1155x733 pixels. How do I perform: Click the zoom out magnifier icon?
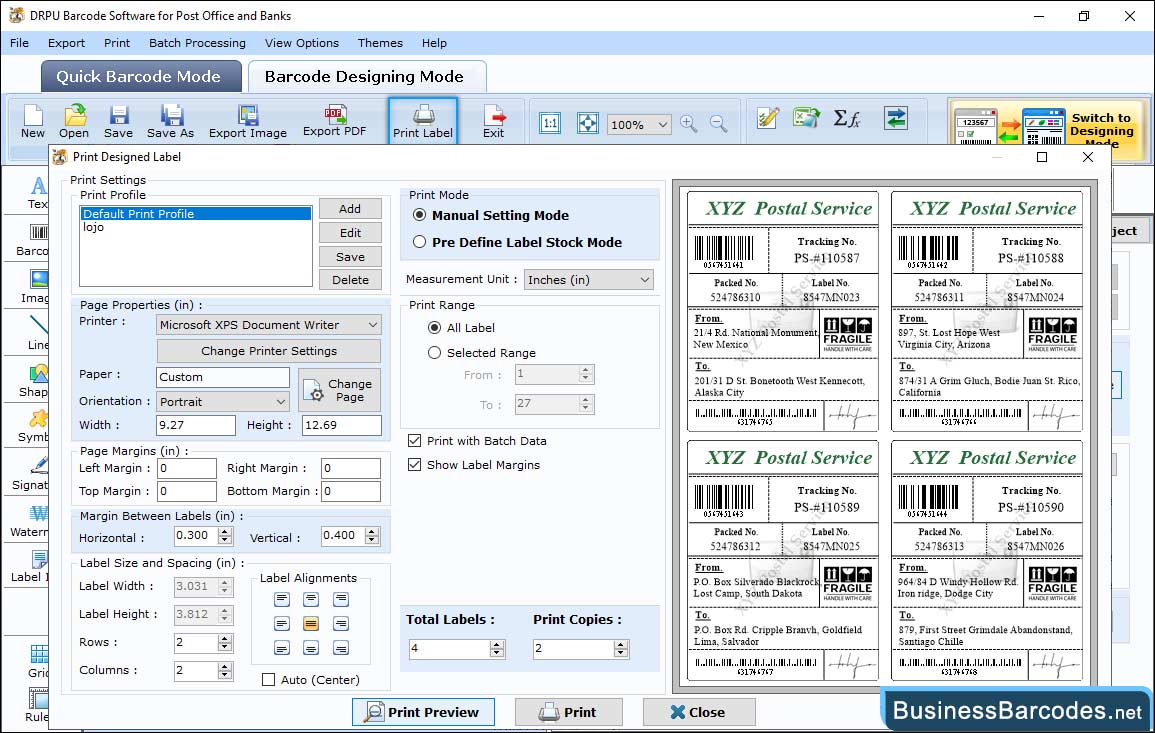coord(718,123)
